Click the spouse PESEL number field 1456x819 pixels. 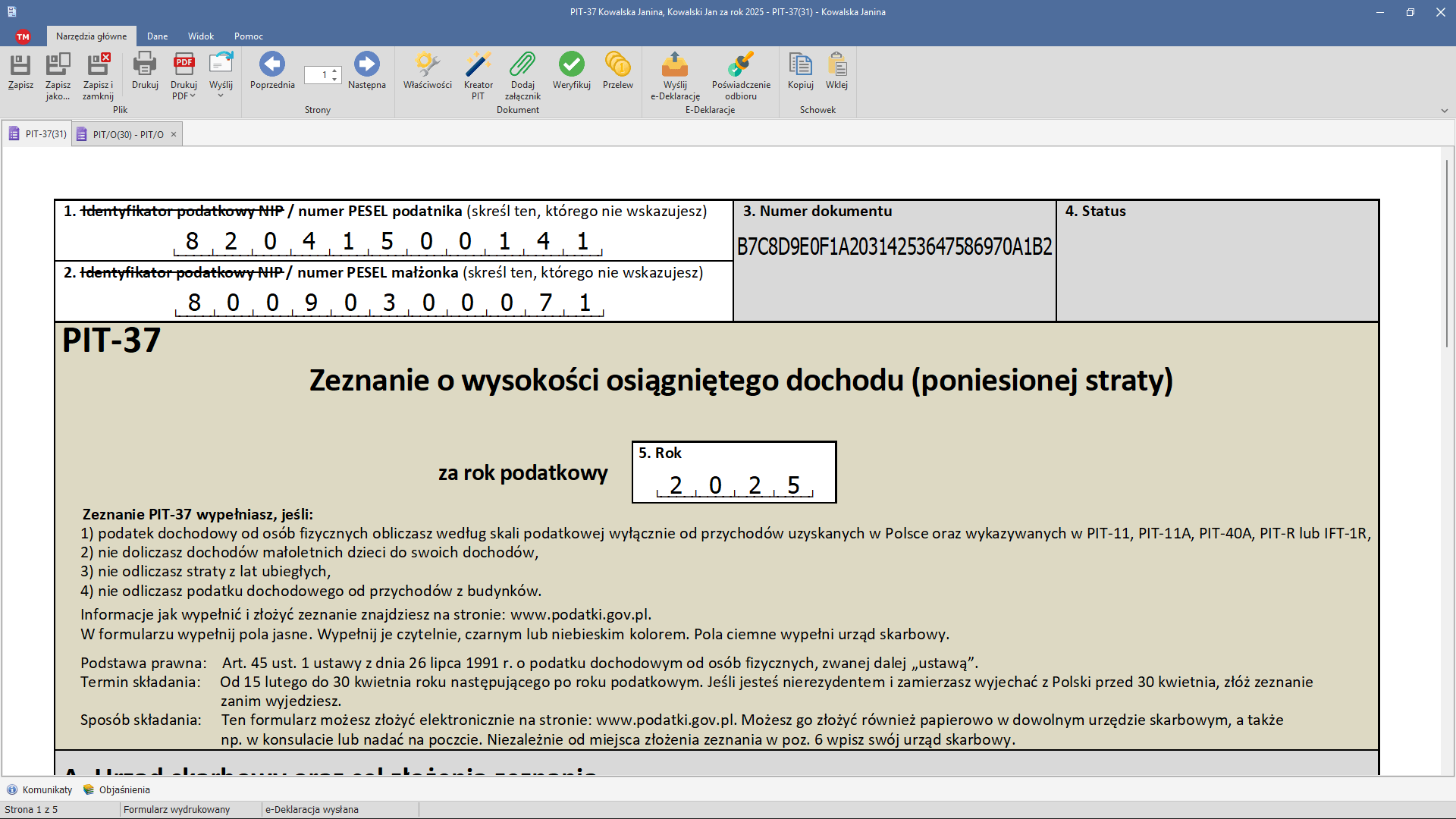389,303
